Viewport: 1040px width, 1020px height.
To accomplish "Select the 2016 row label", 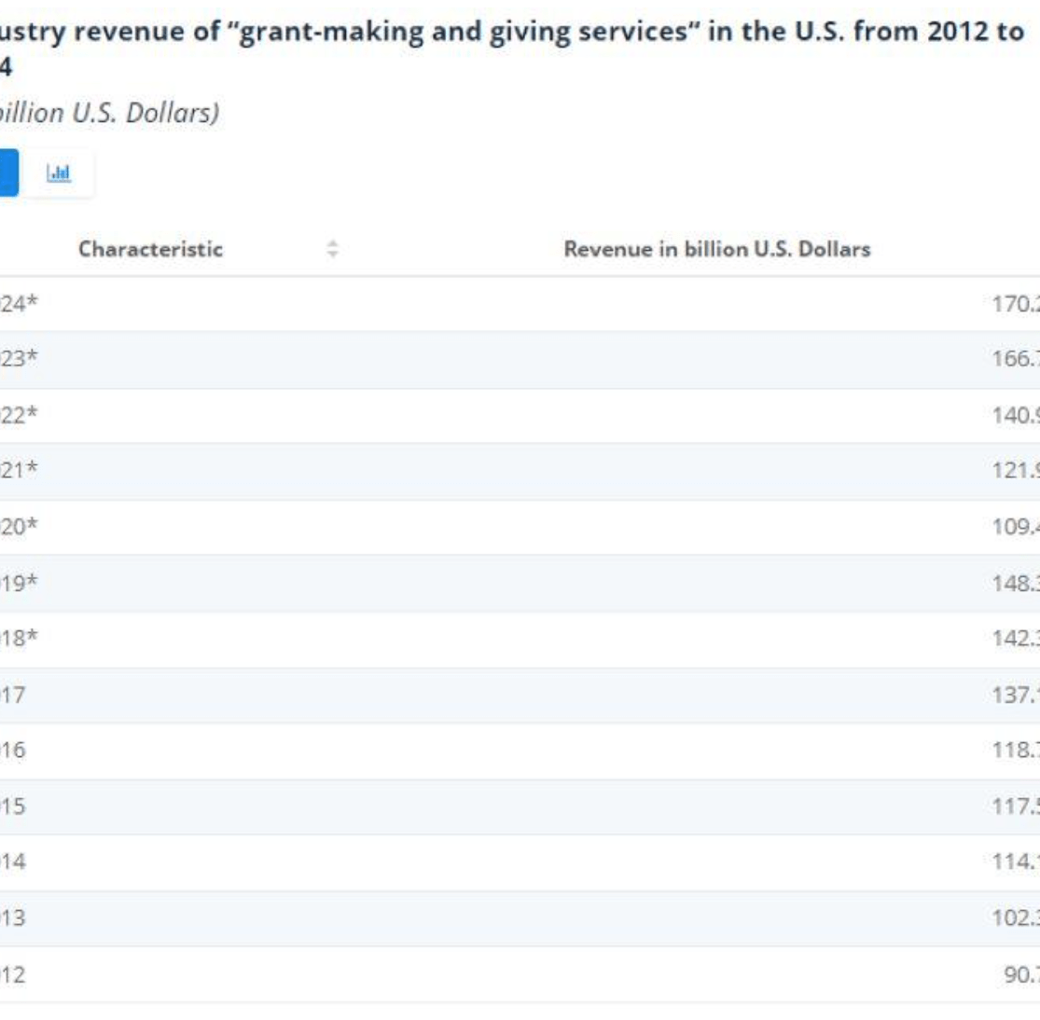I will (x=13, y=750).
